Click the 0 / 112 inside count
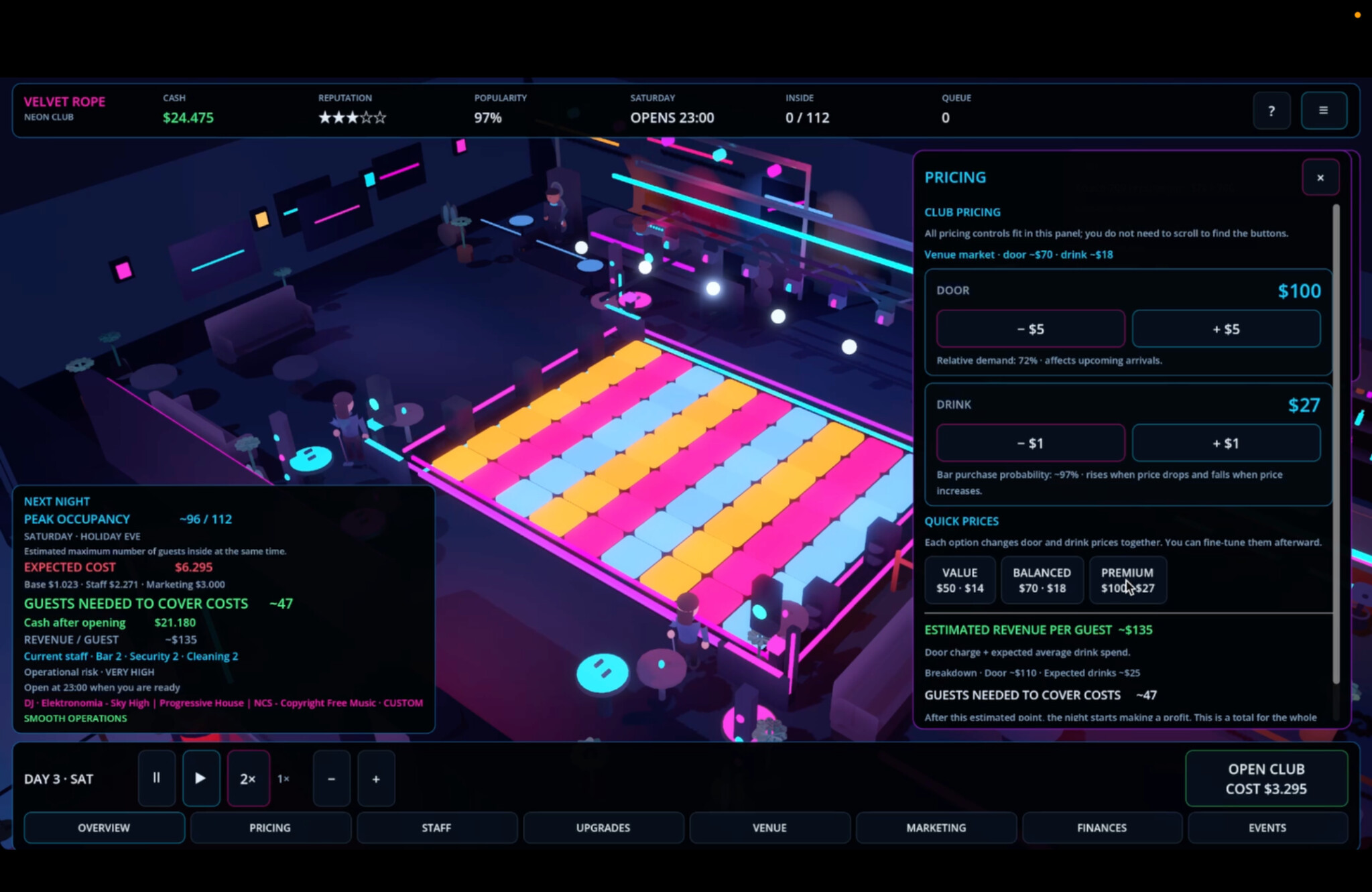Image resolution: width=1372 pixels, height=892 pixels. pyautogui.click(x=808, y=118)
